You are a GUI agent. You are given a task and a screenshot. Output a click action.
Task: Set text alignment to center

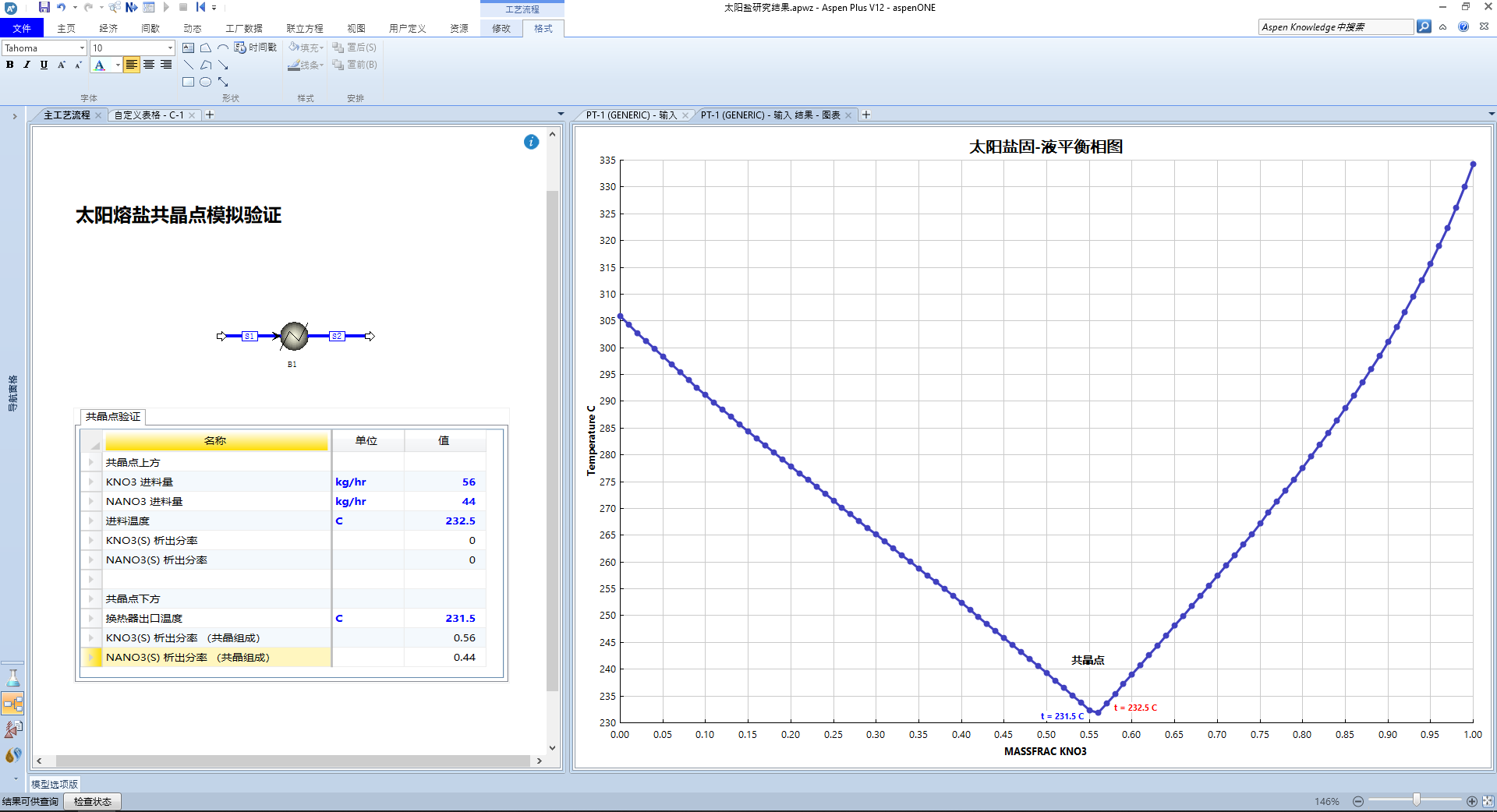149,65
